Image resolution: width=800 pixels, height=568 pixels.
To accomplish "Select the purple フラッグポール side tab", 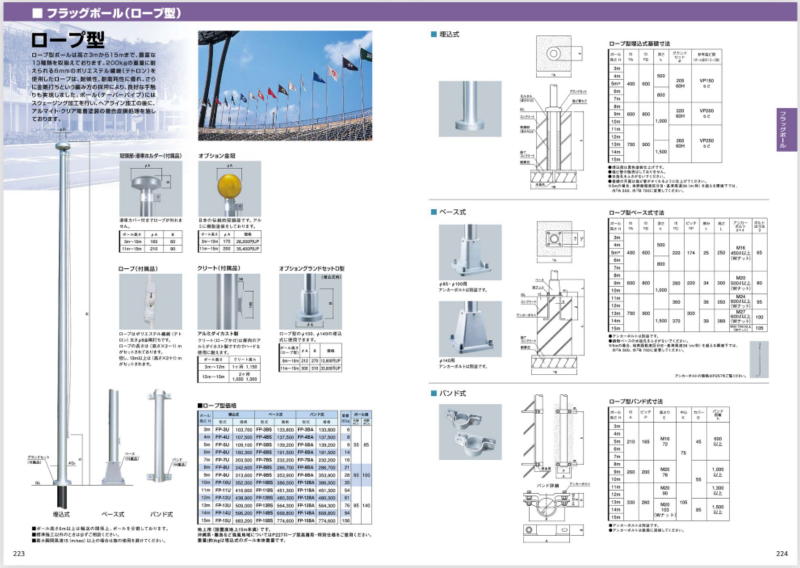I will 785,131.
